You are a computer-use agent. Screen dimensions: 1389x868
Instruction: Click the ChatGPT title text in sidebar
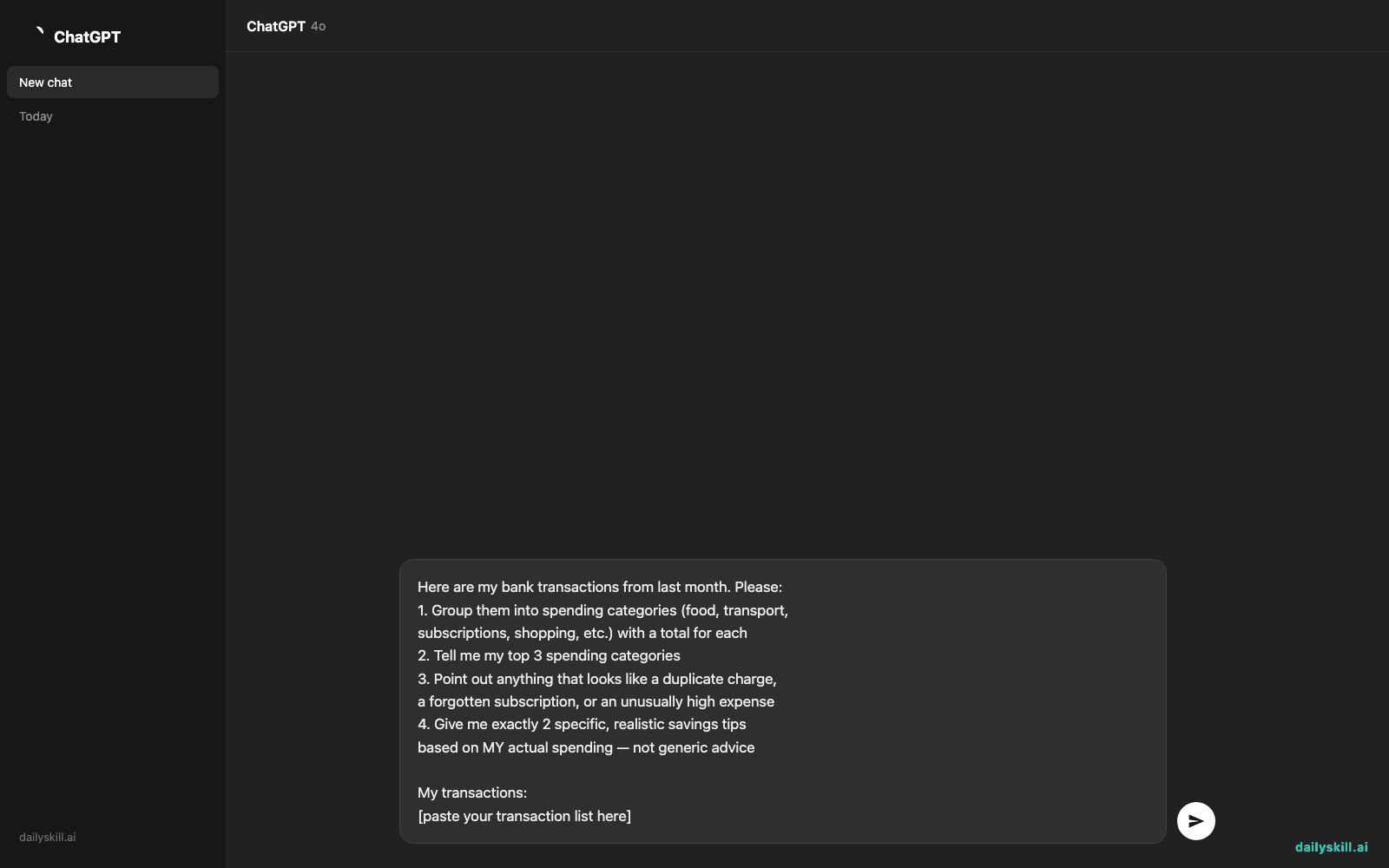(87, 36)
